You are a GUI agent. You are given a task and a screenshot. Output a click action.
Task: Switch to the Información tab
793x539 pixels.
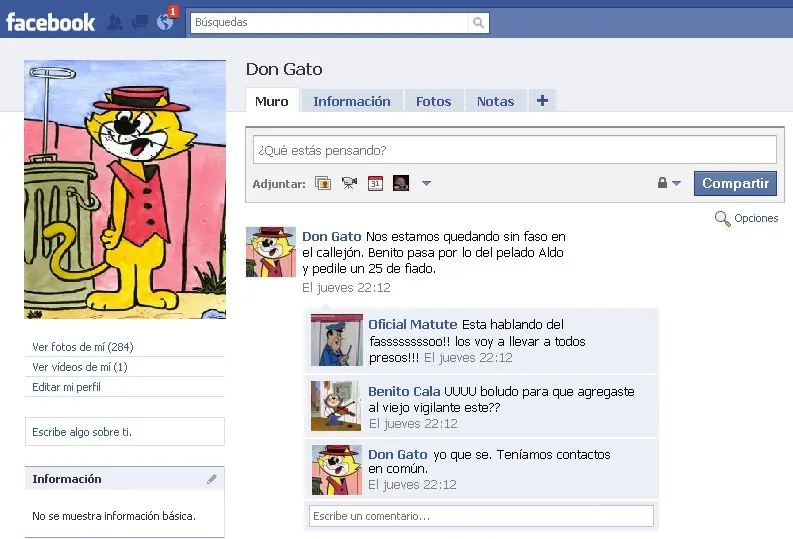[x=351, y=101]
